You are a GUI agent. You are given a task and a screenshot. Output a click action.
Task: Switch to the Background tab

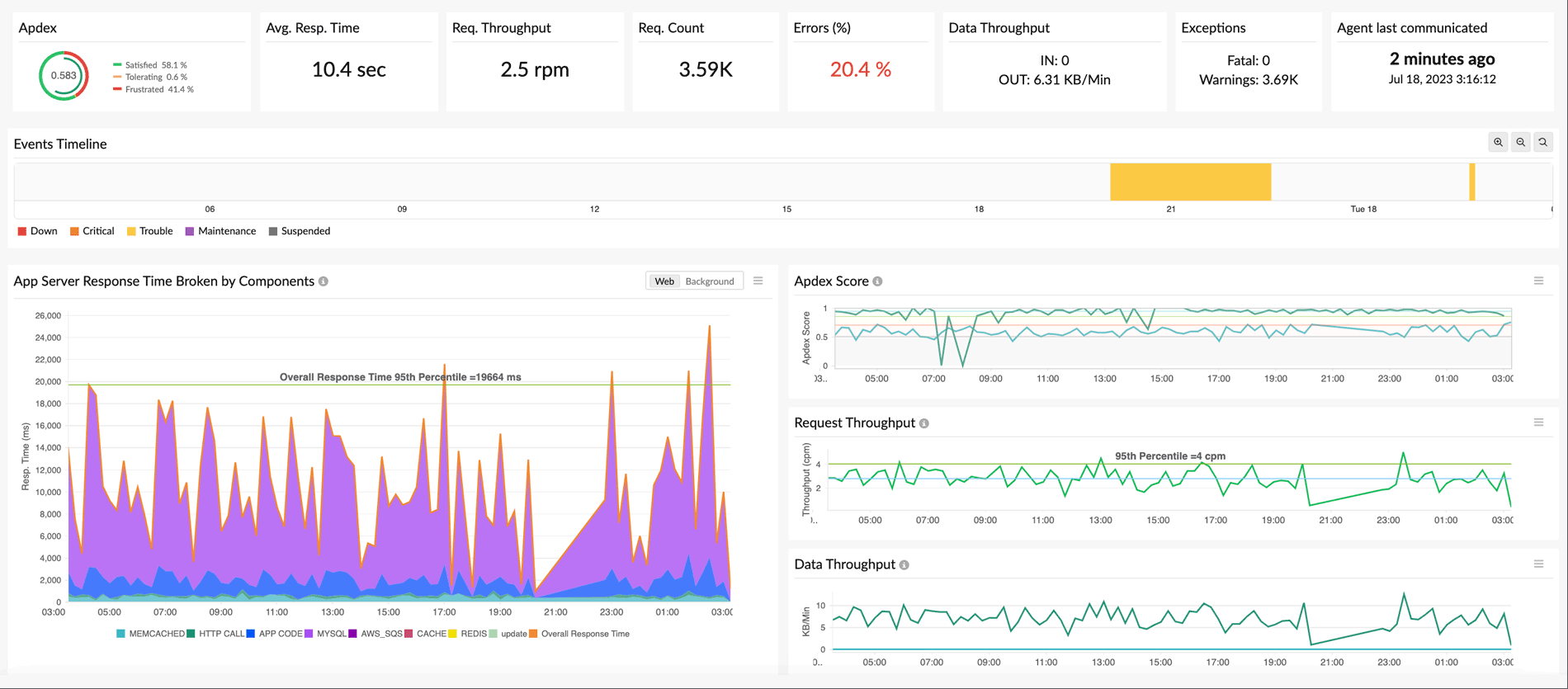709,281
